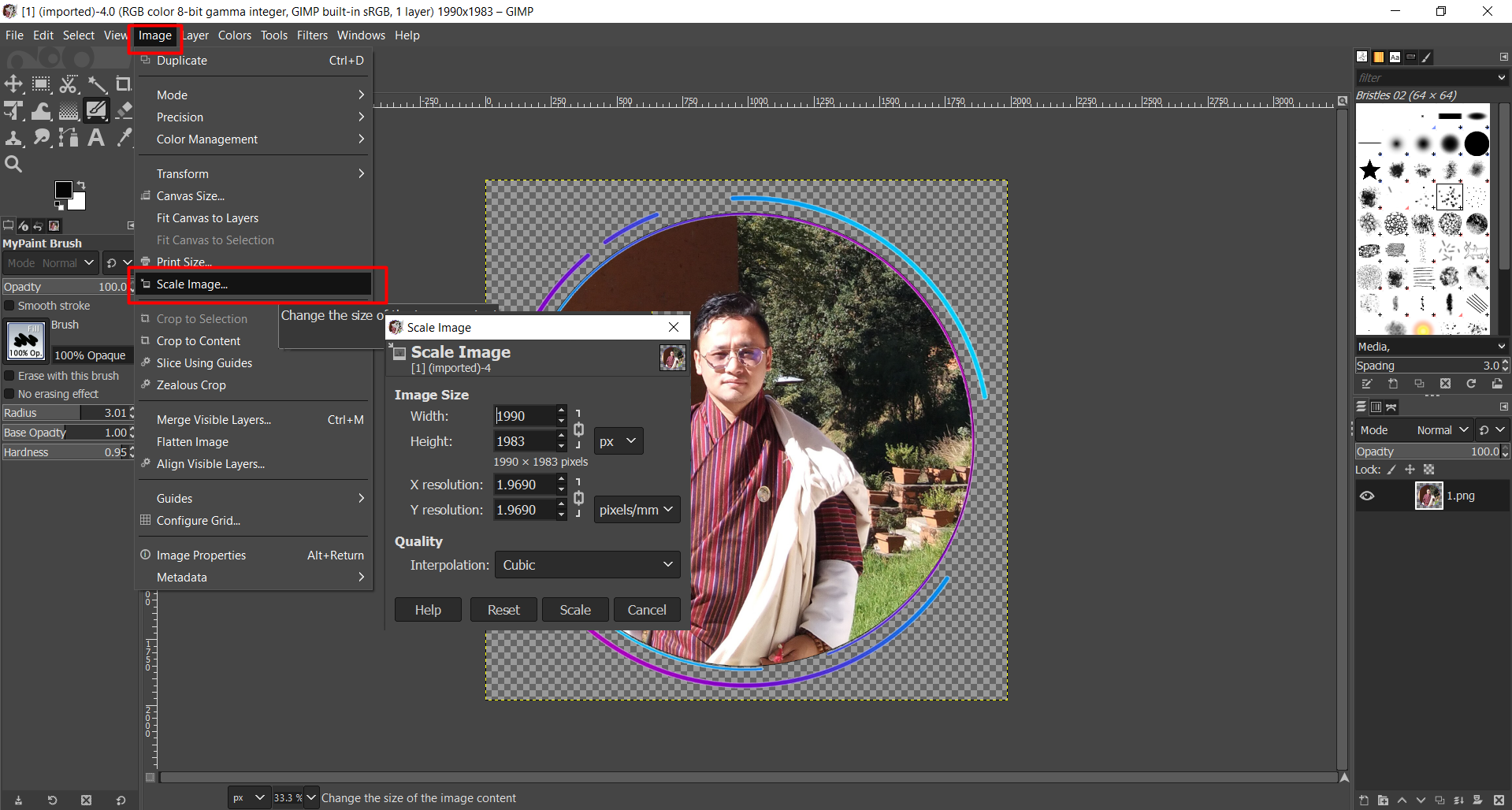This screenshot has width=1512, height=810.
Task: Click the background white color swatch
Action: click(x=79, y=203)
